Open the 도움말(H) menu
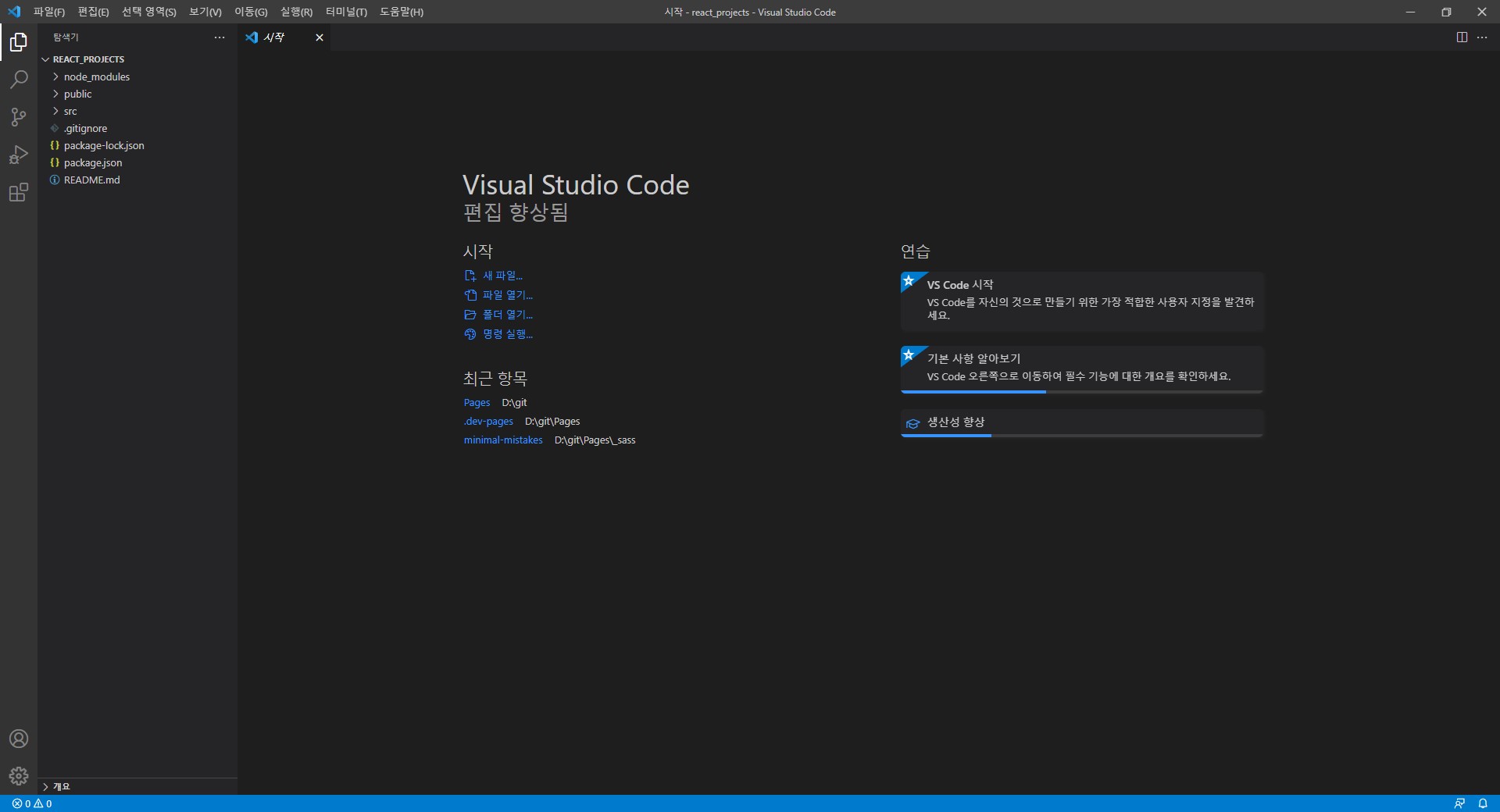Image resolution: width=1500 pixels, height=812 pixels. click(402, 12)
